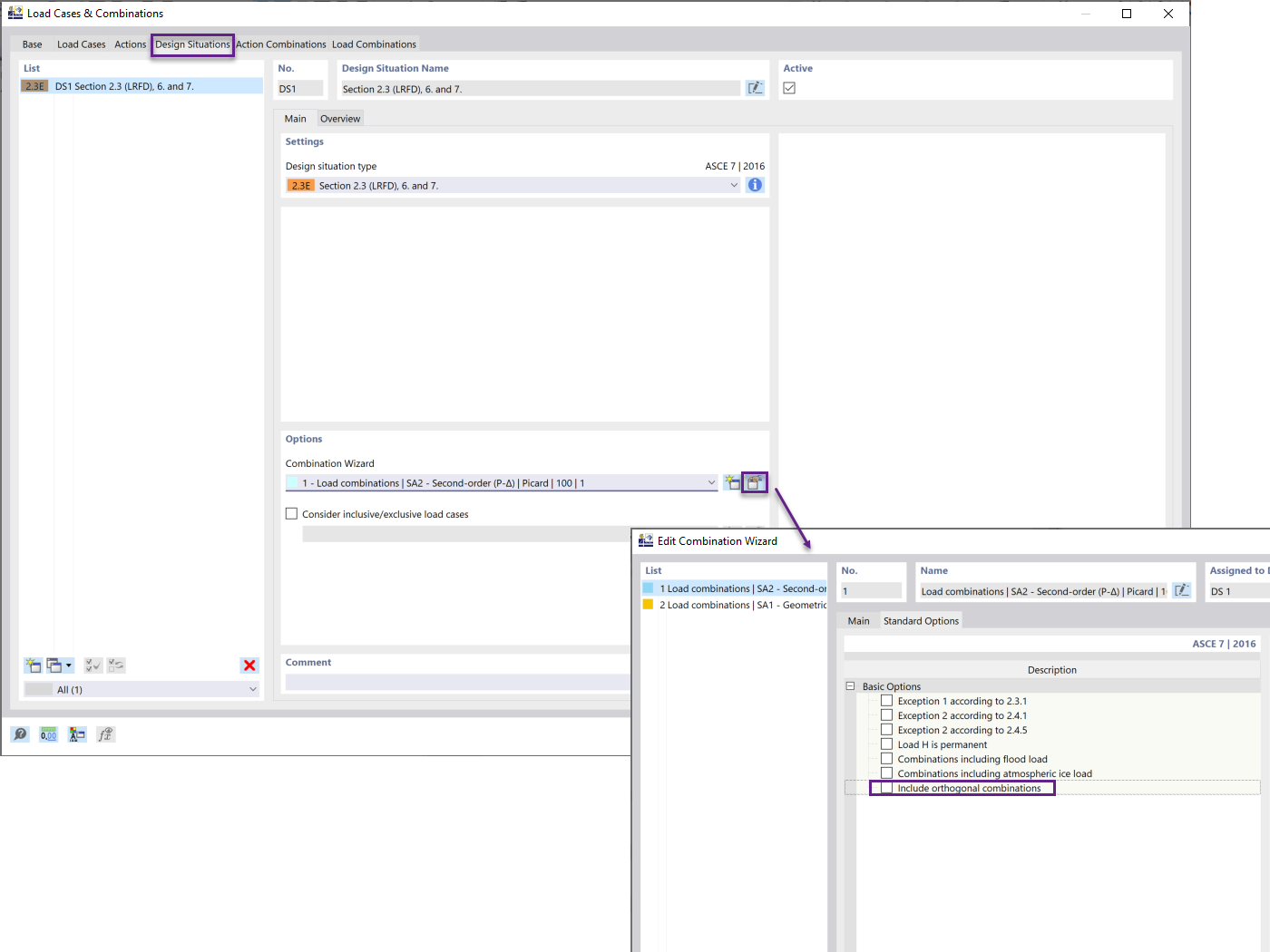
Task: Switch to the Base tab
Action: (x=33, y=44)
